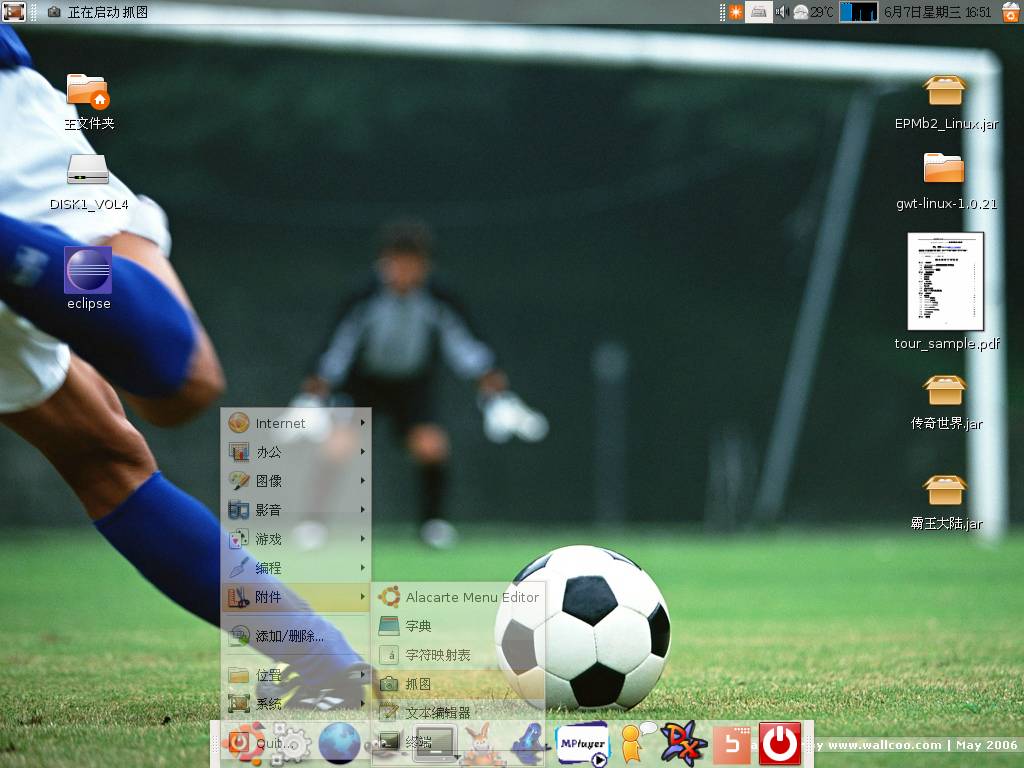Click the keyboard indicator applet in the panel
1024x768 pixels.
759,12
